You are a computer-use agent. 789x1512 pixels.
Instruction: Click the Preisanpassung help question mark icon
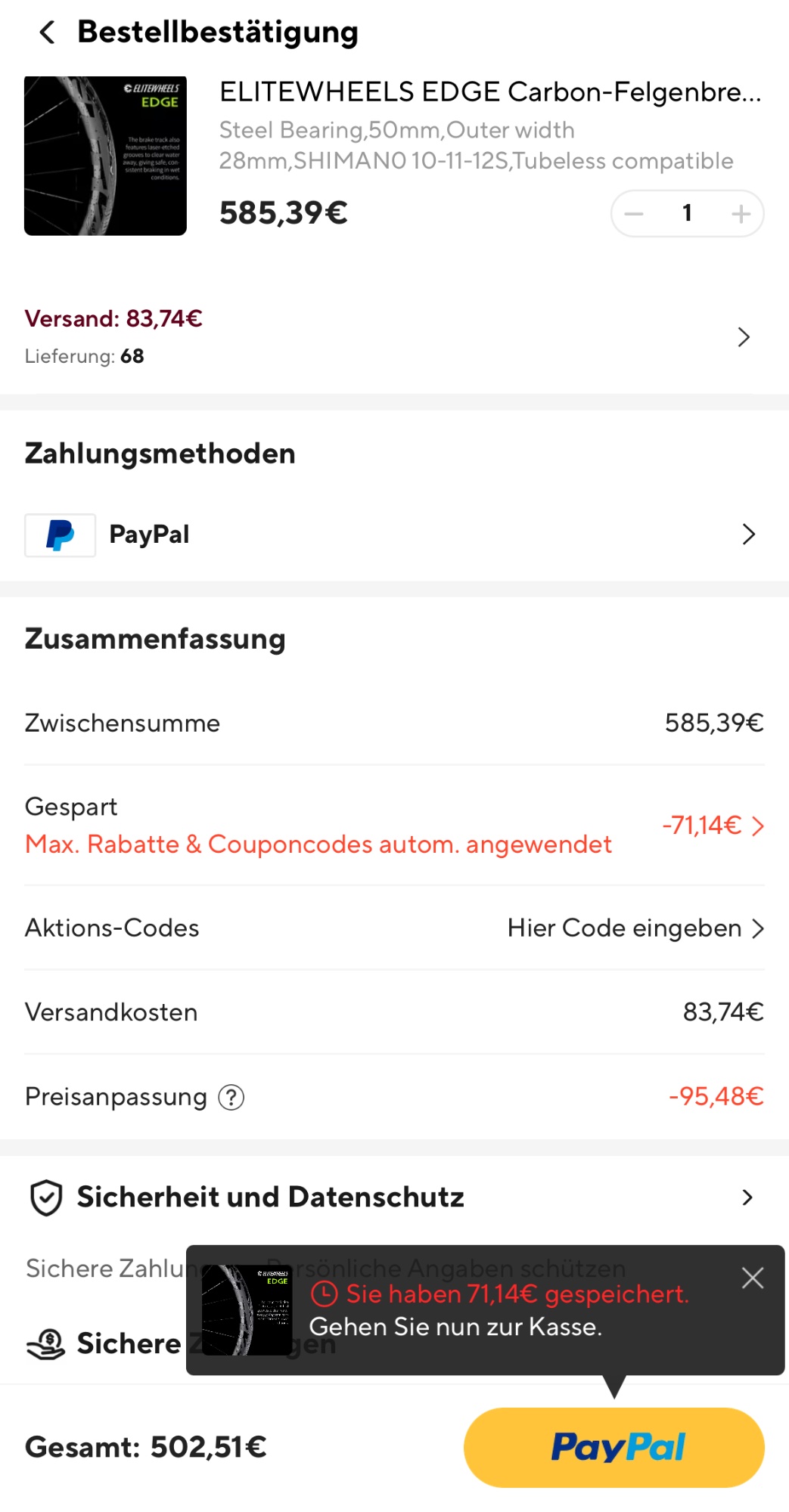(x=231, y=1097)
